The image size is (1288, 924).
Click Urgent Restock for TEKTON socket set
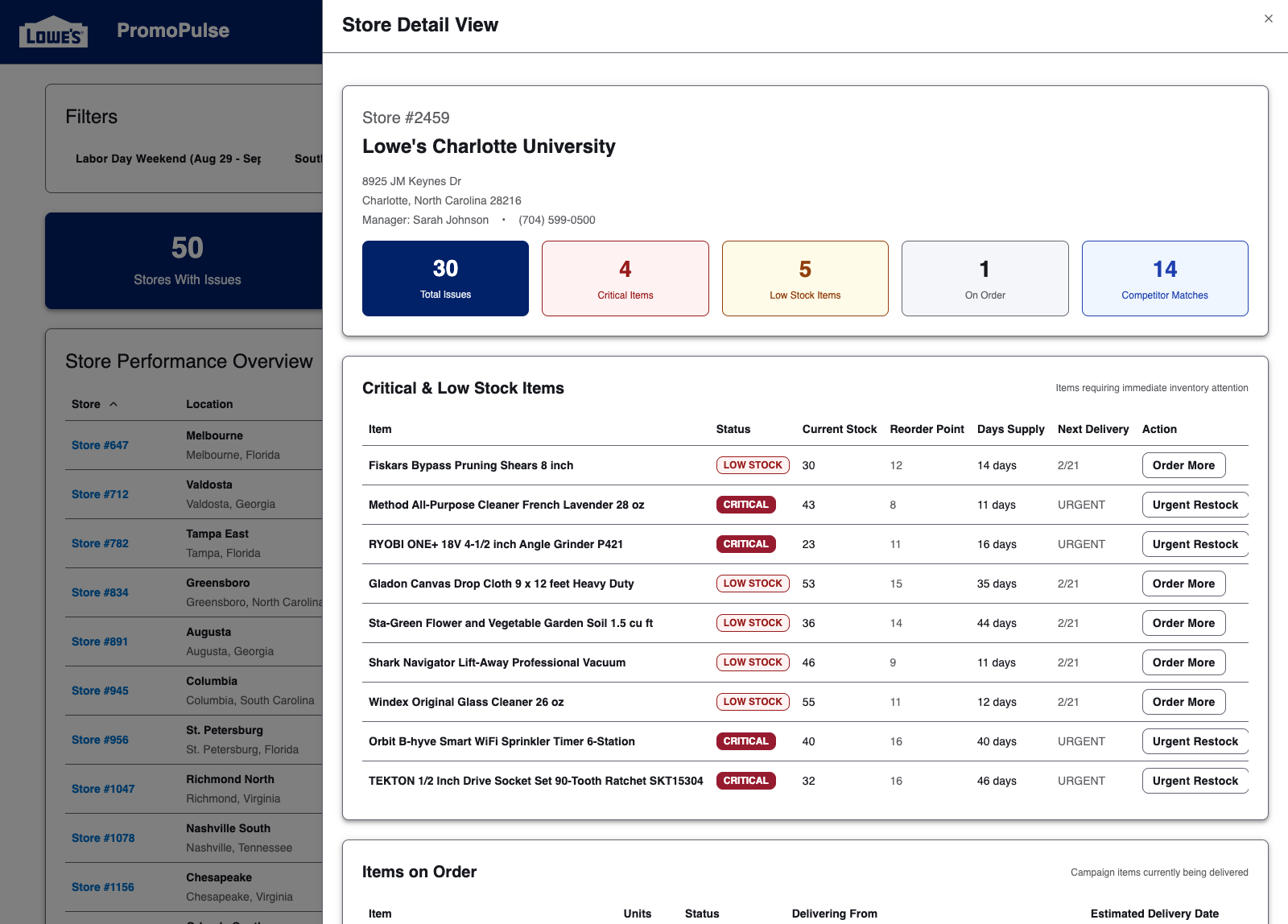coord(1195,780)
